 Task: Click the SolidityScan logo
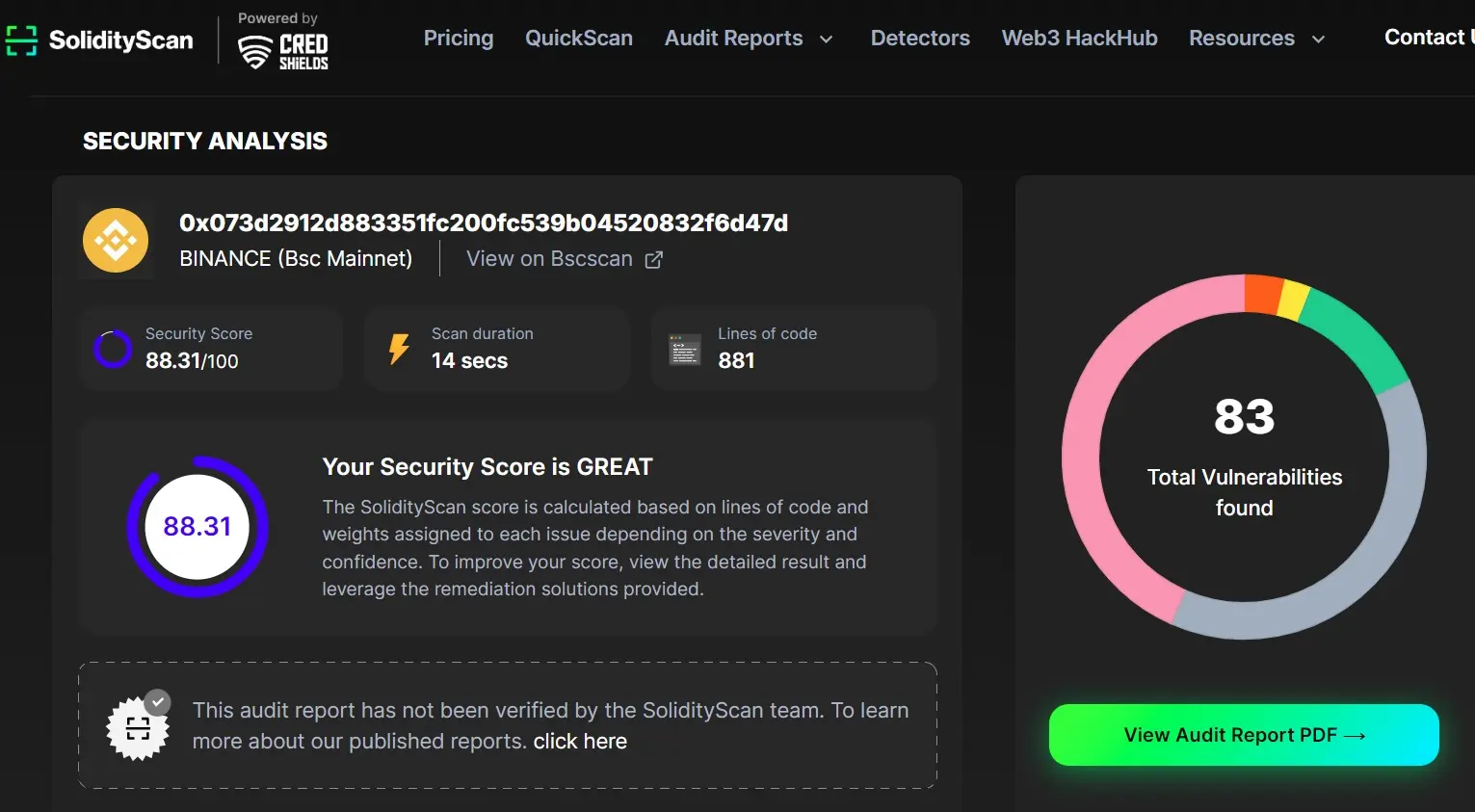pyautogui.click(x=99, y=40)
